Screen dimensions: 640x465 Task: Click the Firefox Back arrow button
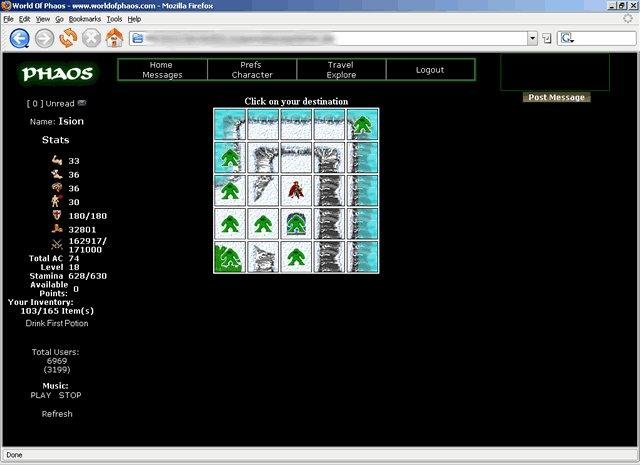click(x=19, y=38)
